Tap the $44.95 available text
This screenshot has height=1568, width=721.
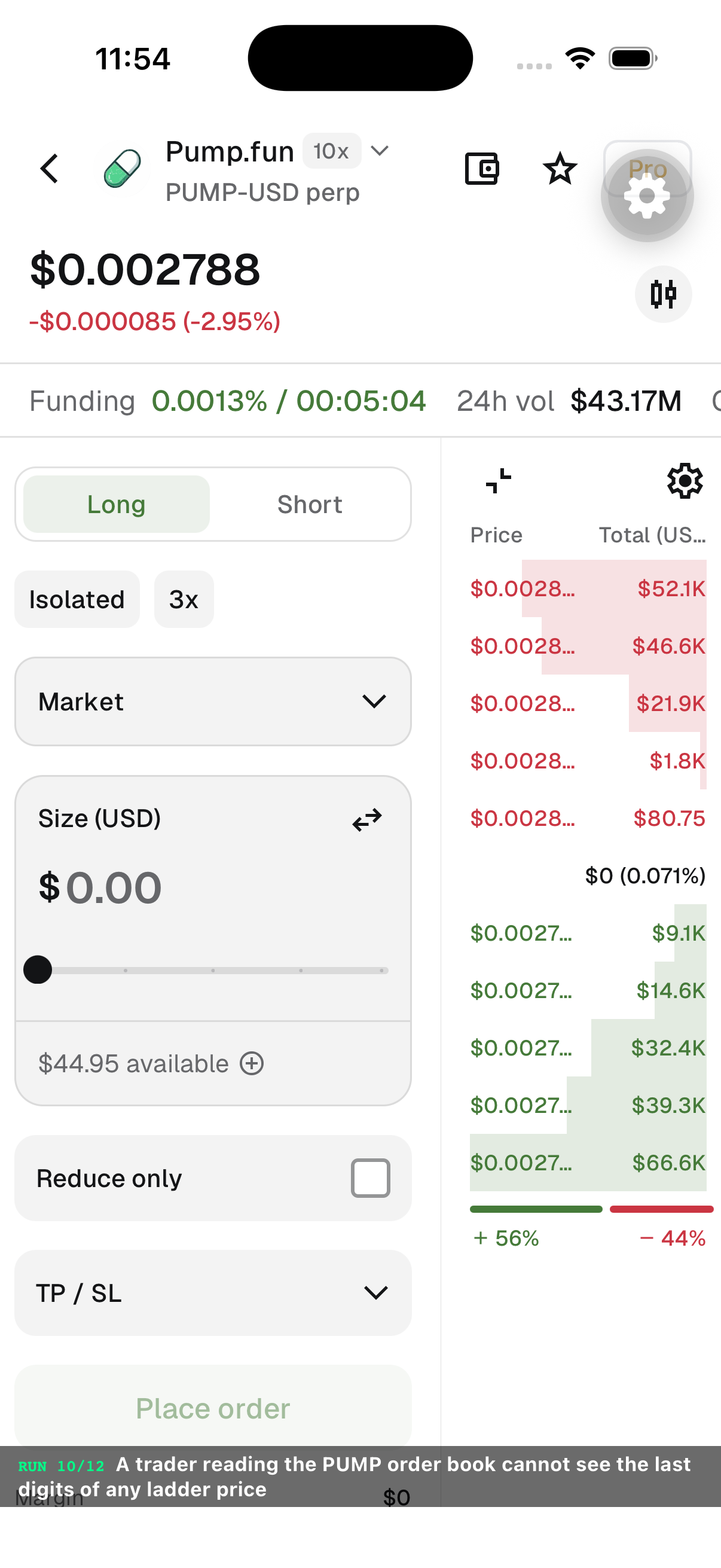pos(133,1063)
